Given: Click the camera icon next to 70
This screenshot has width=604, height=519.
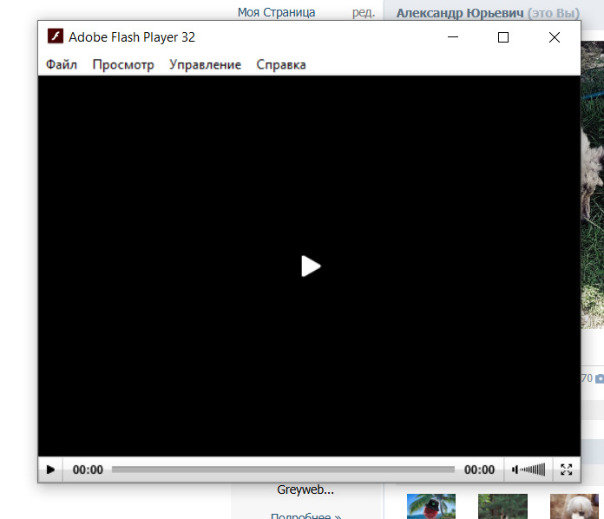Looking at the screenshot, I should [600, 379].
